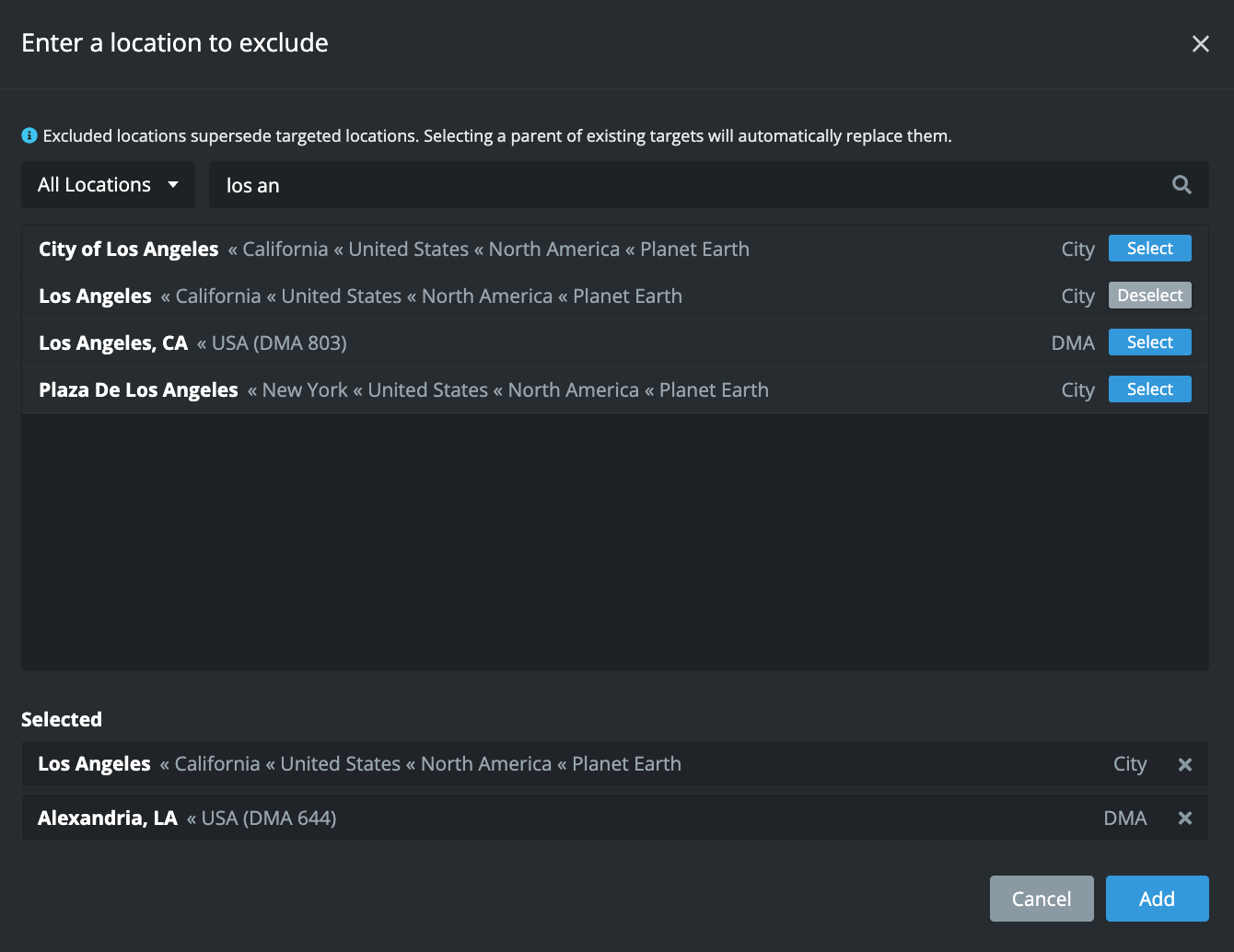Screen dimensions: 1234x952
Task: Remove Los Angeles from Selected list
Action: (x=1185, y=764)
